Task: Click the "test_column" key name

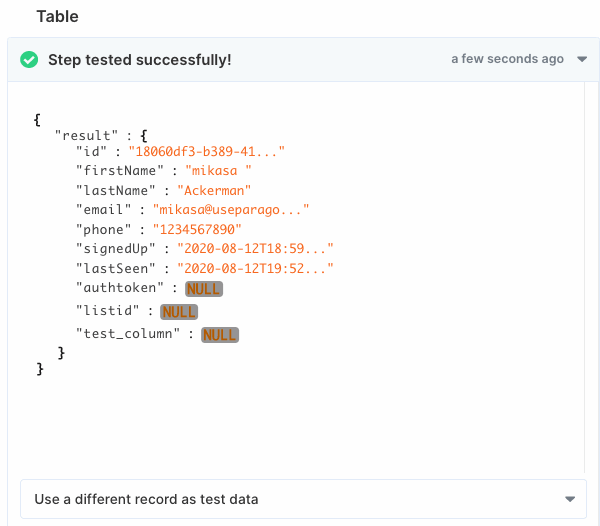Action: pyautogui.click(x=128, y=334)
